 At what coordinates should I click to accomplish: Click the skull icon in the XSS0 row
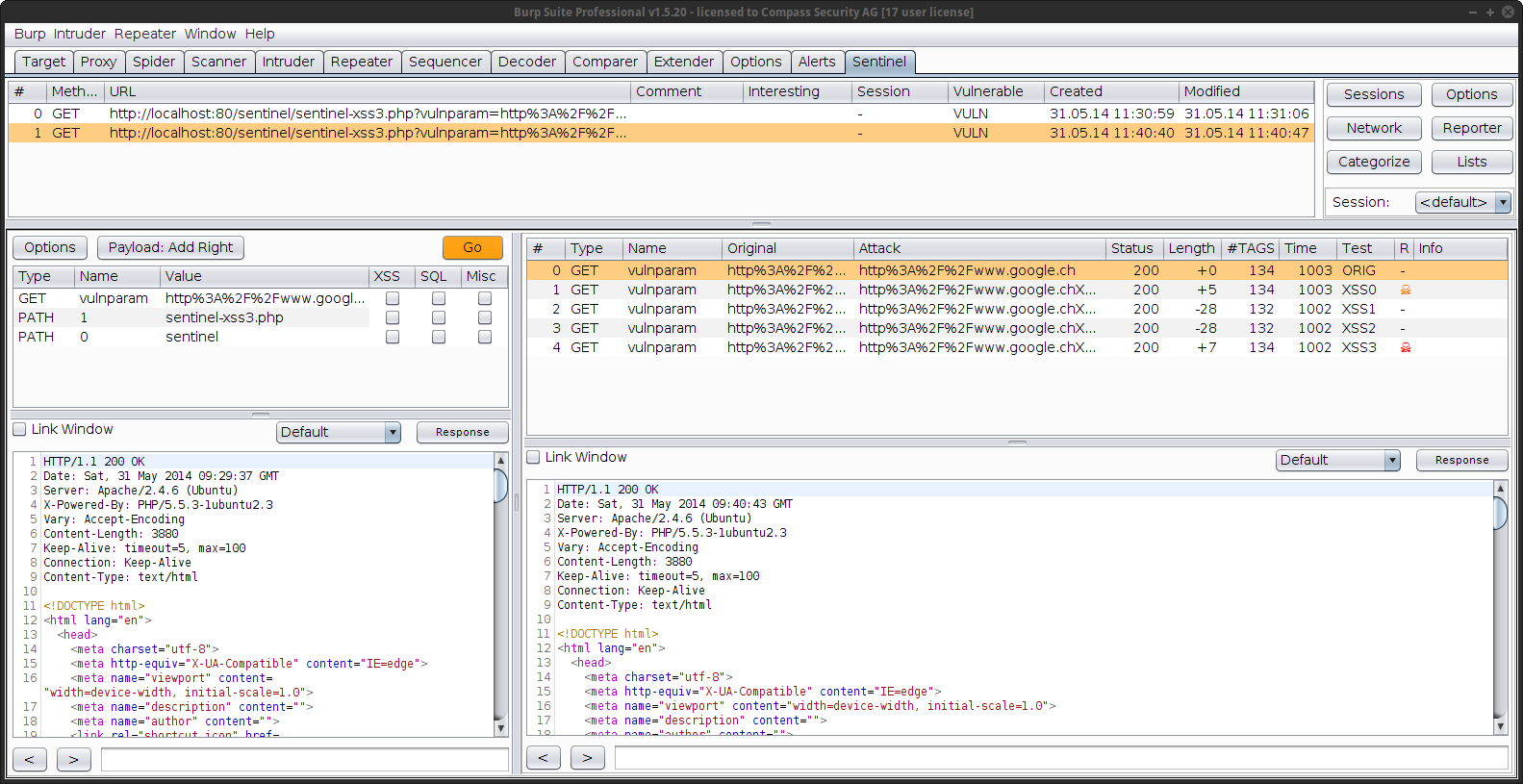(x=1405, y=290)
